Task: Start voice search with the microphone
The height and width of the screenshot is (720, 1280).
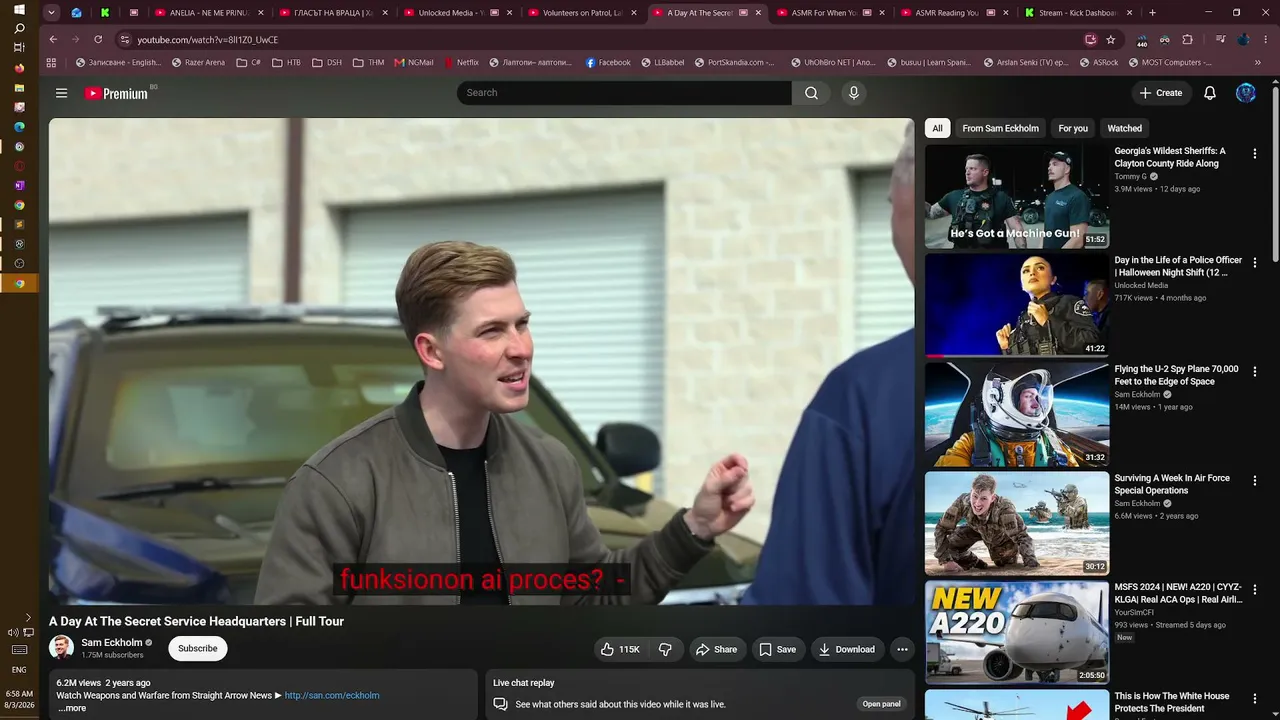Action: [853, 93]
